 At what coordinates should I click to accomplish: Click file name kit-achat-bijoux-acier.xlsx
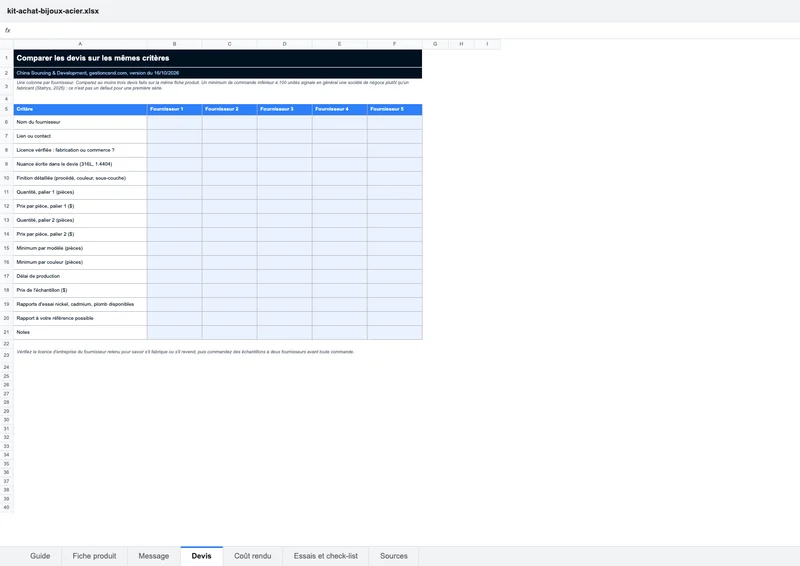[53, 11]
